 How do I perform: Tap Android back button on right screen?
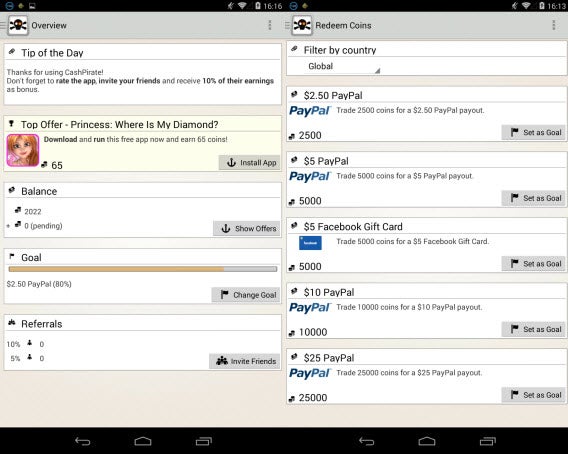tap(366, 441)
